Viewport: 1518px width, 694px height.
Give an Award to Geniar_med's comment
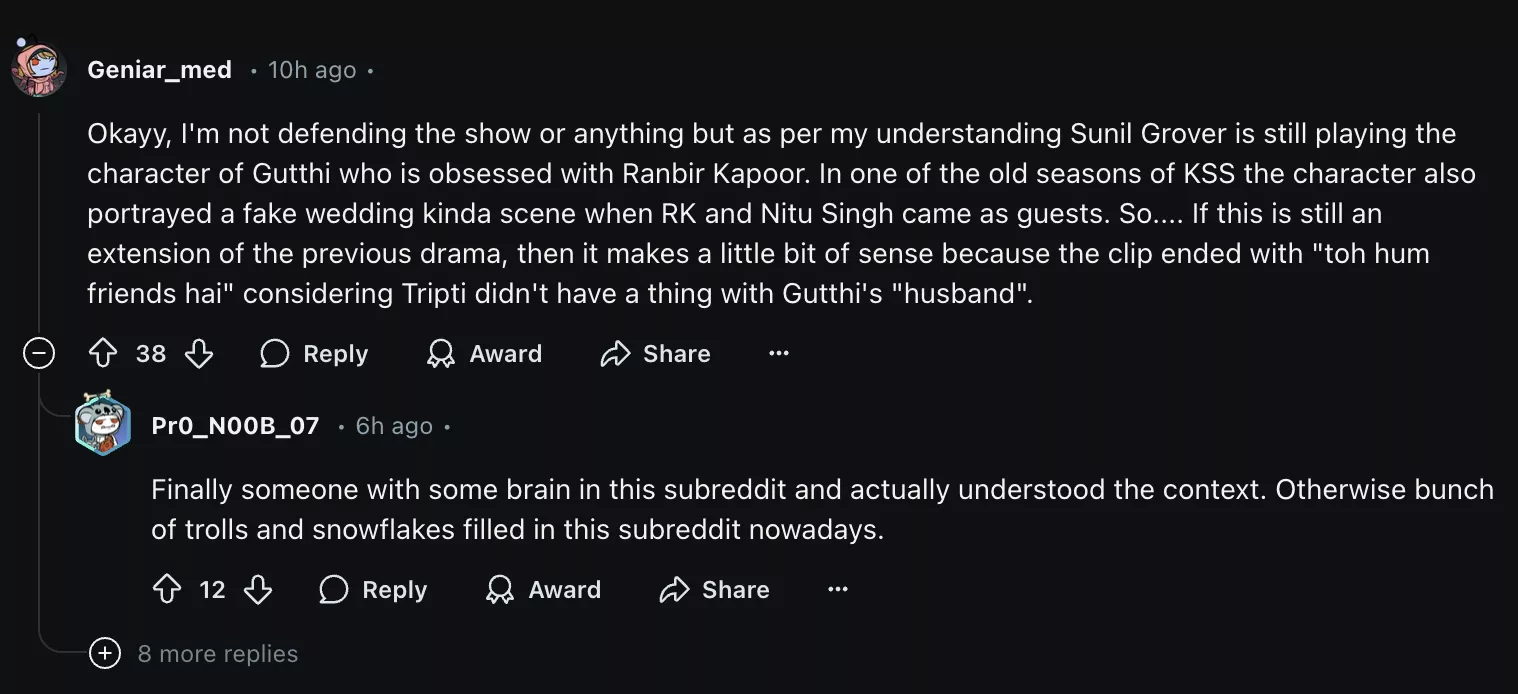click(x=484, y=354)
